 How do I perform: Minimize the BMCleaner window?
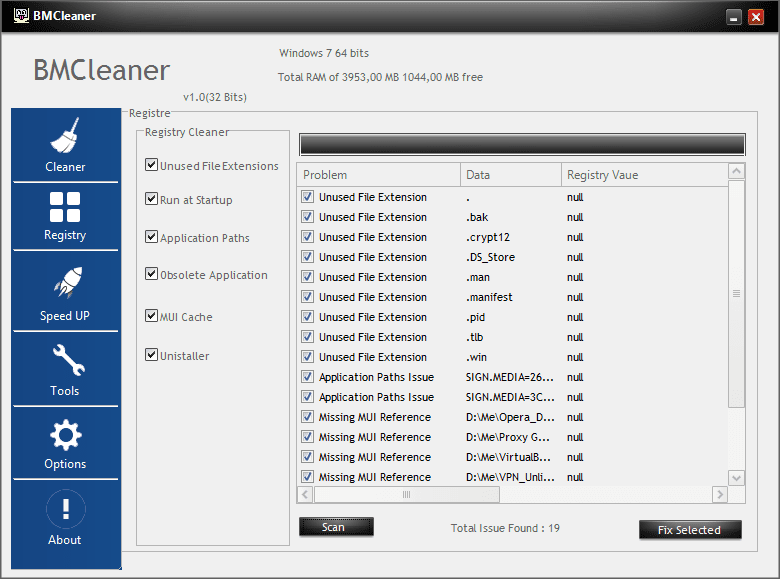733,17
